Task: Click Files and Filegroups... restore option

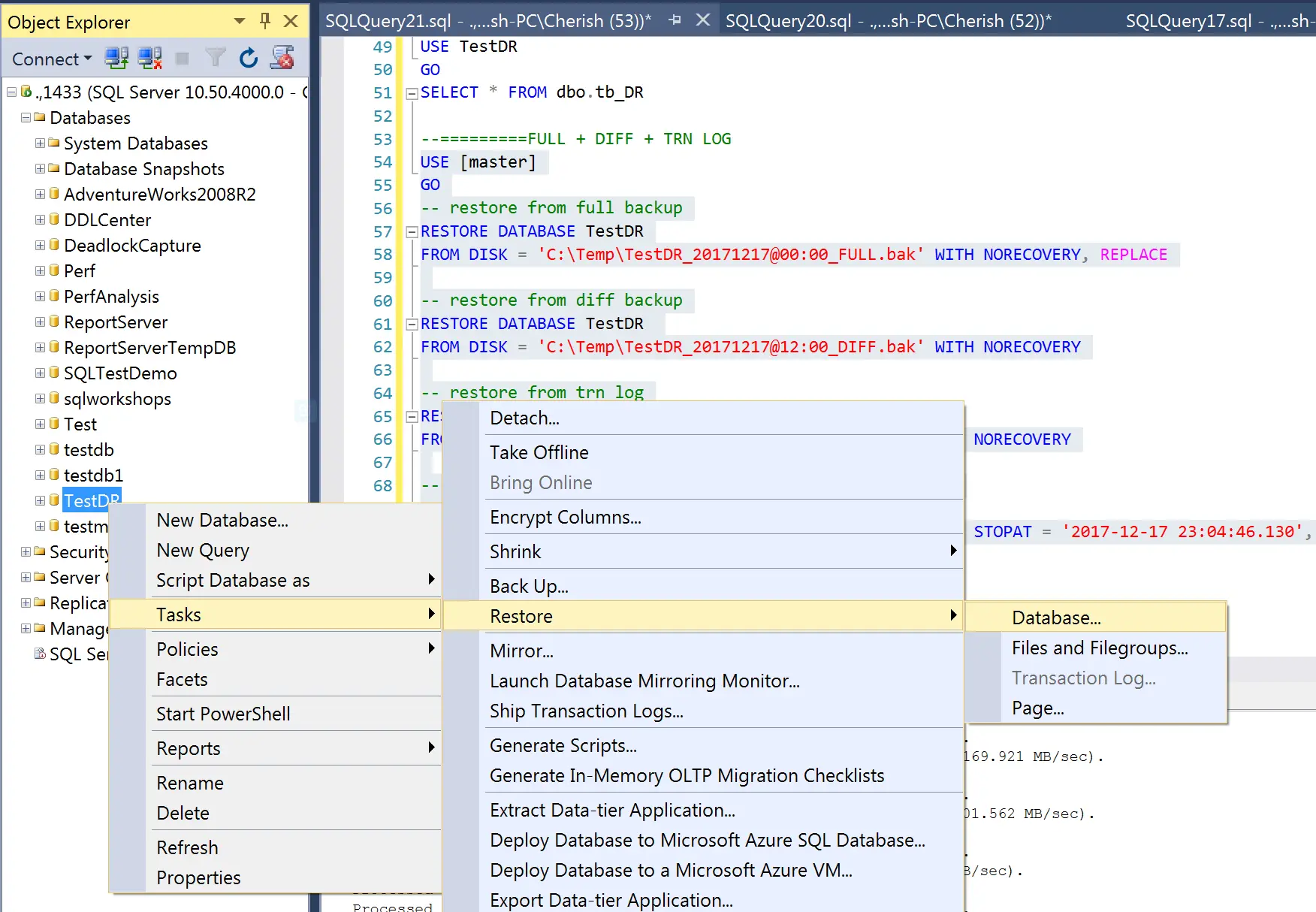Action: click(x=1099, y=648)
